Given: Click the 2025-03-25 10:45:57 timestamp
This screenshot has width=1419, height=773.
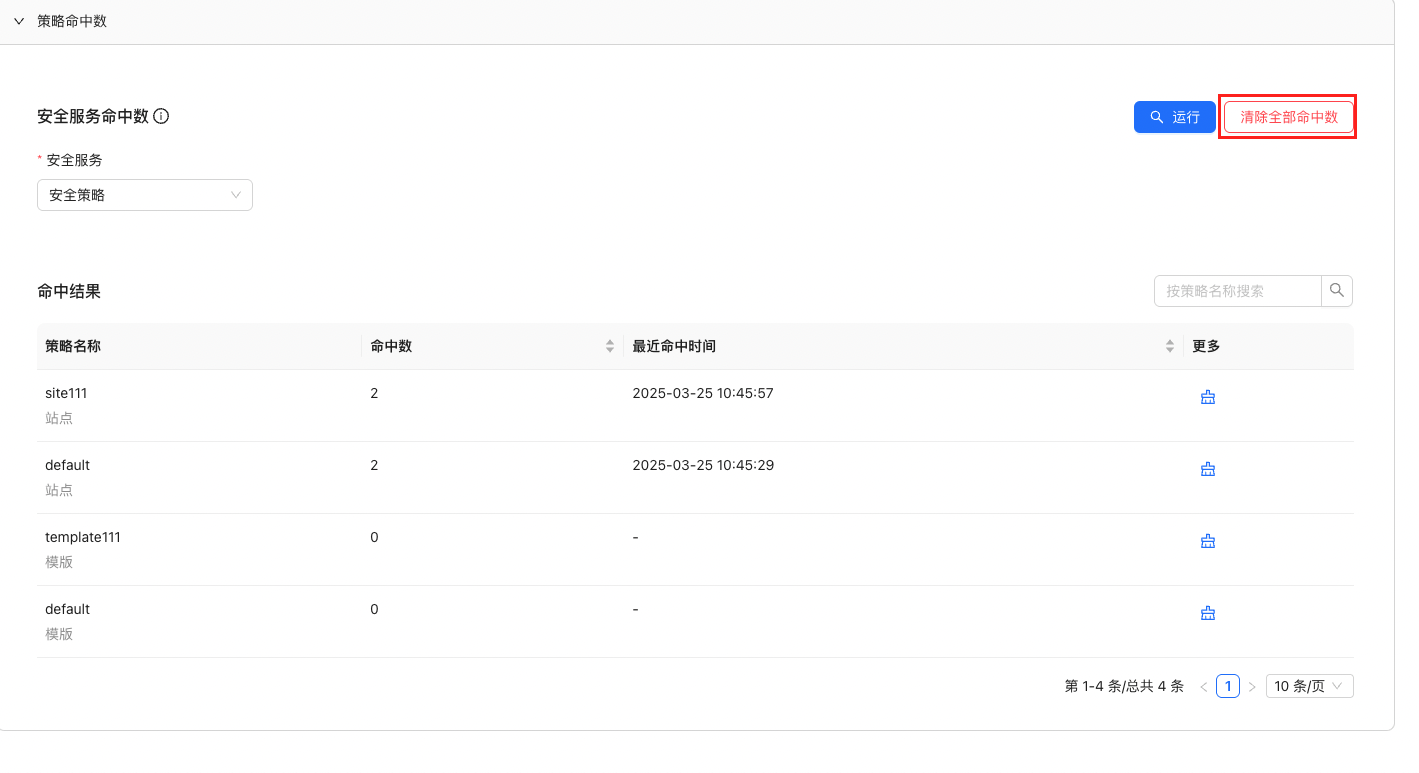Looking at the screenshot, I should tap(703, 393).
